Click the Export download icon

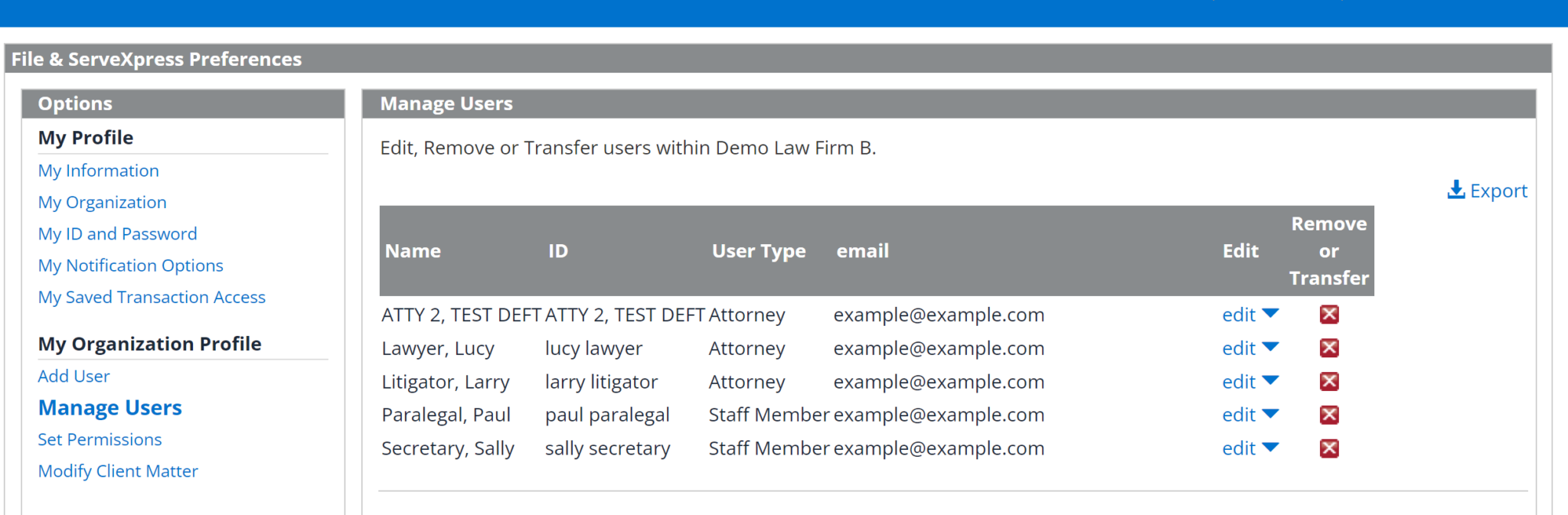point(1455,190)
